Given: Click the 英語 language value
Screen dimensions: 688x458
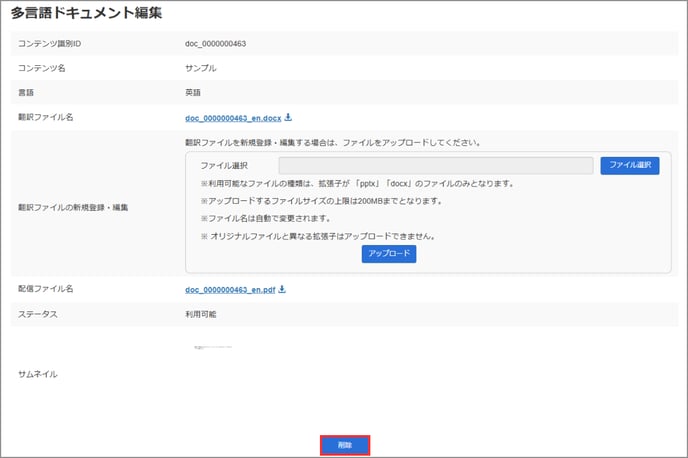Looking at the screenshot, I should [x=195, y=92].
